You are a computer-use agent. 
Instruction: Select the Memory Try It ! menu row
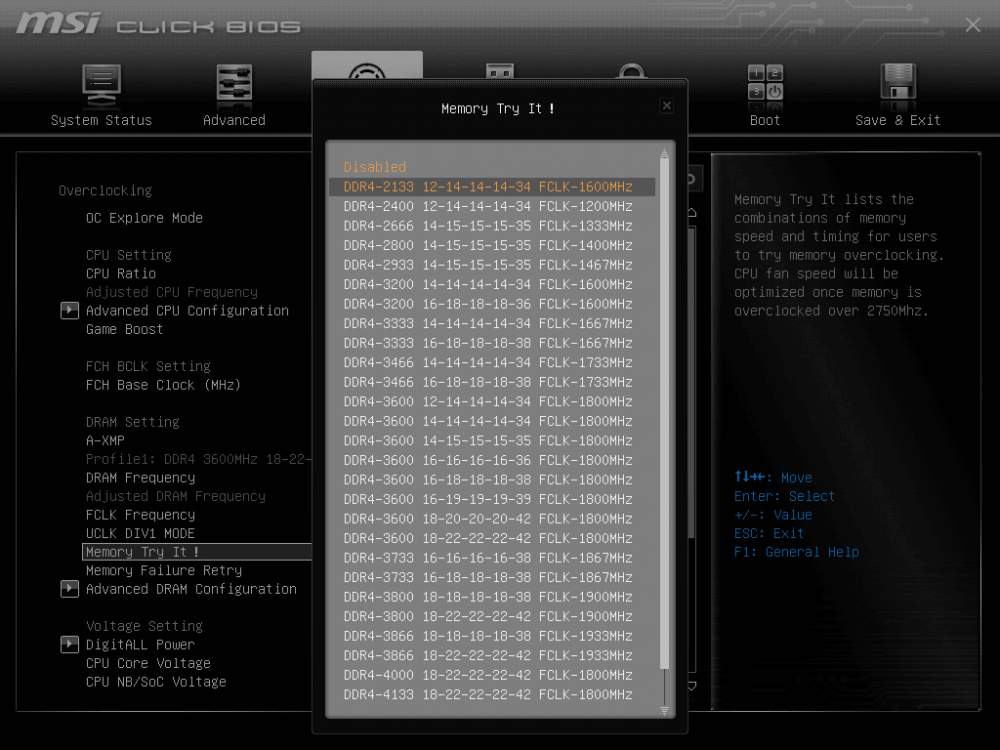[197, 552]
